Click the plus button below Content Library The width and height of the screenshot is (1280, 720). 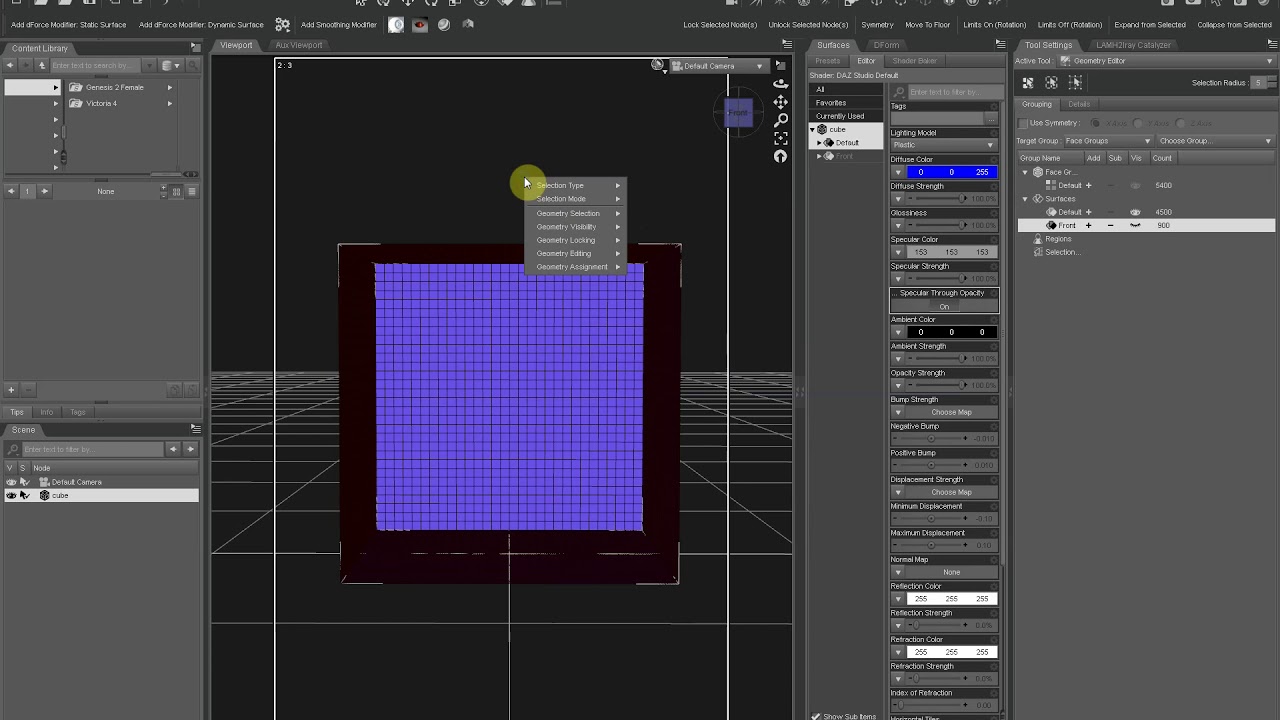[11, 390]
